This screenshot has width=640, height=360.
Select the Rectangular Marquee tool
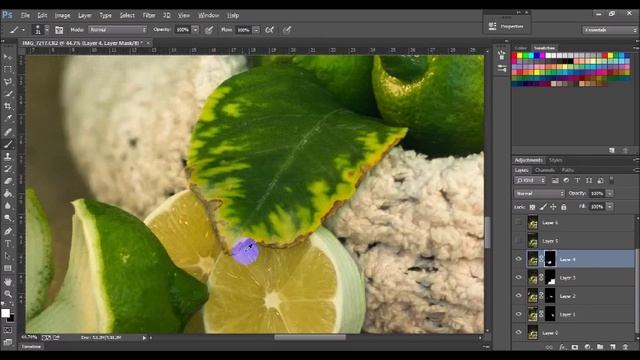[x=8, y=69]
